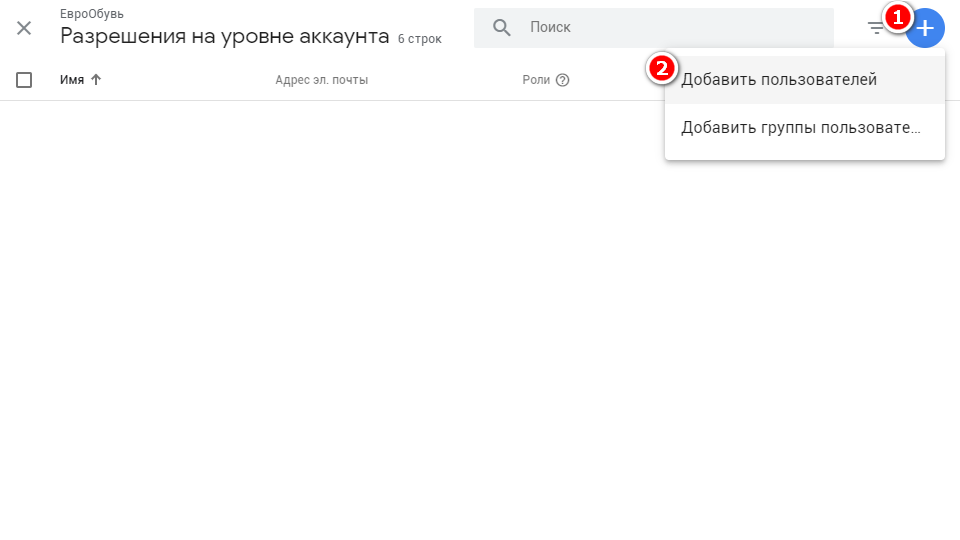960x540 pixels.
Task: Sort by the Имя column header
Action: point(72,80)
